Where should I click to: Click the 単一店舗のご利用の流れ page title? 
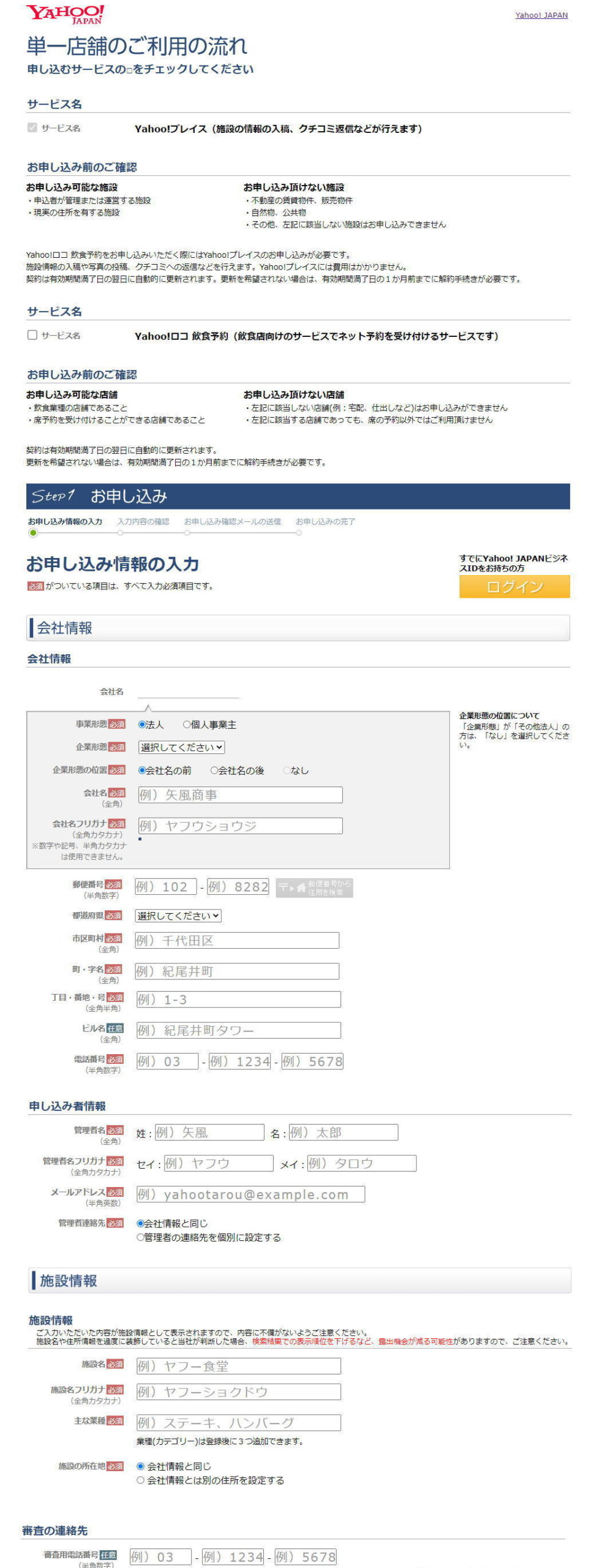pyautogui.click(x=137, y=46)
